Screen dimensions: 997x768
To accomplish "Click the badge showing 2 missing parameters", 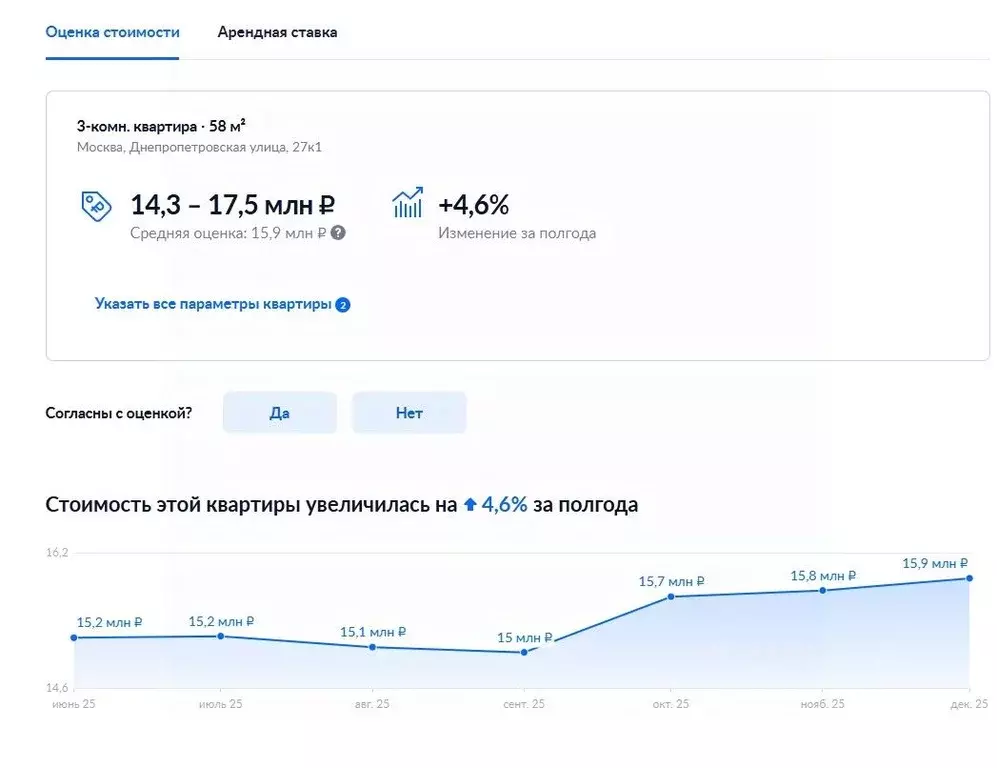I will click(x=343, y=304).
